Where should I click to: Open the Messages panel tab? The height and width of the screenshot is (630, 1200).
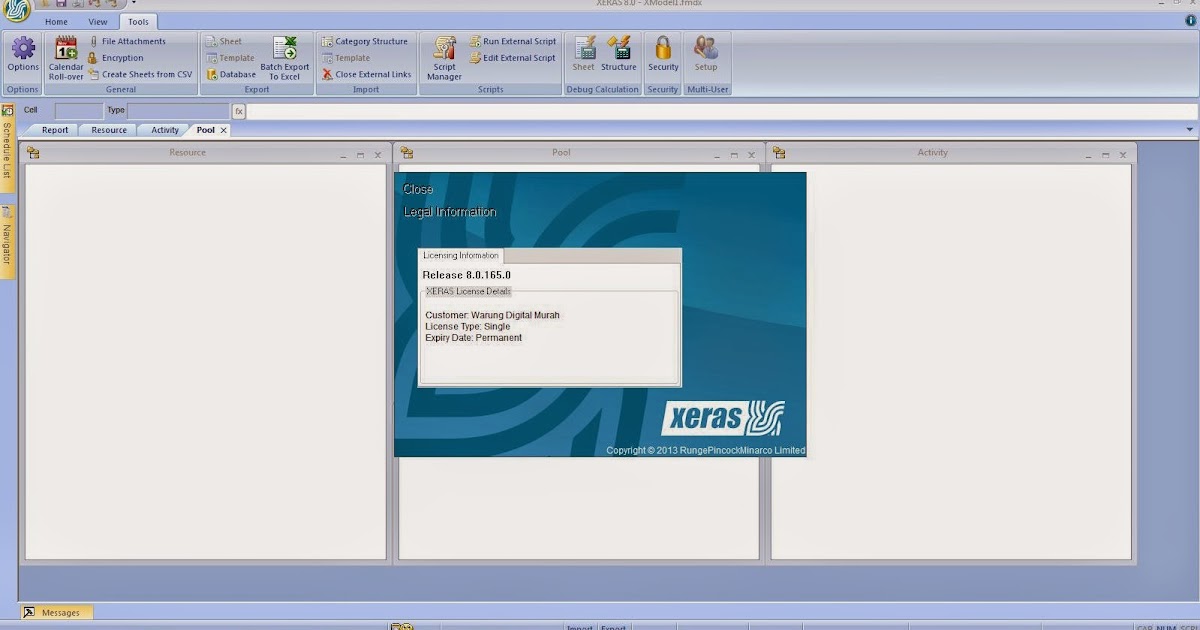57,612
